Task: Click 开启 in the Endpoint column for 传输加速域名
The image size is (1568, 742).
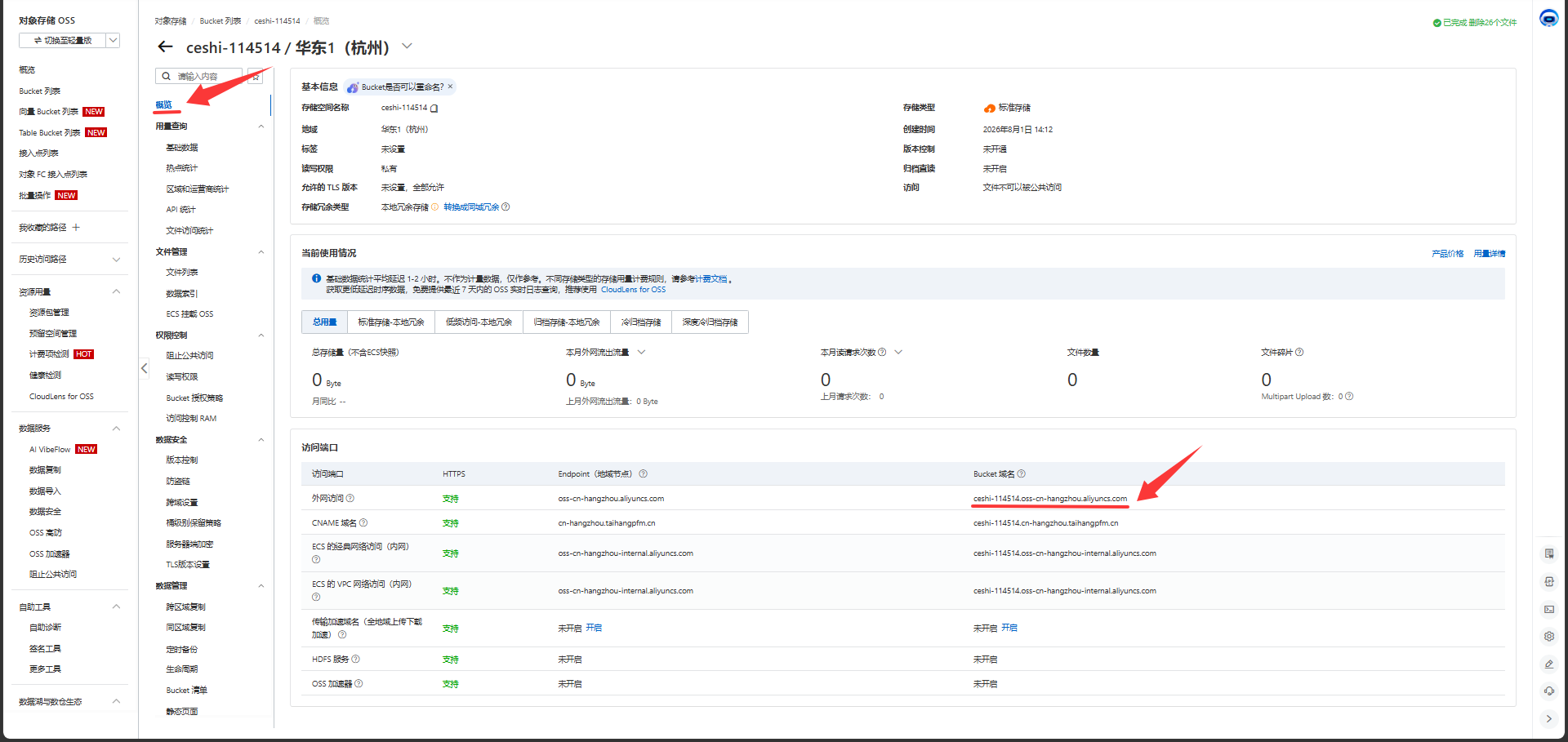Action: 594,629
